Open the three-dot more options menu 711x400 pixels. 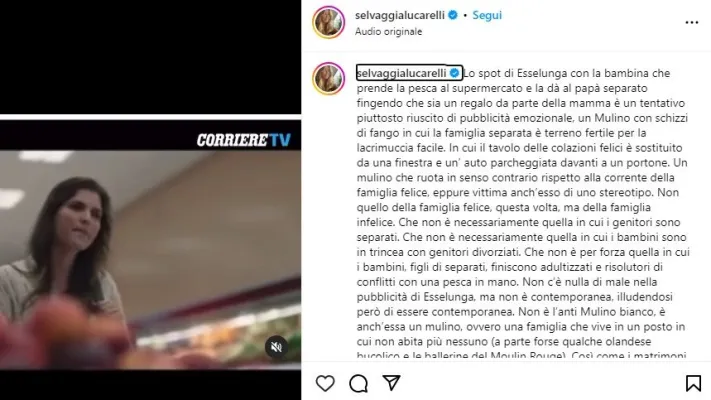pyautogui.click(x=692, y=22)
